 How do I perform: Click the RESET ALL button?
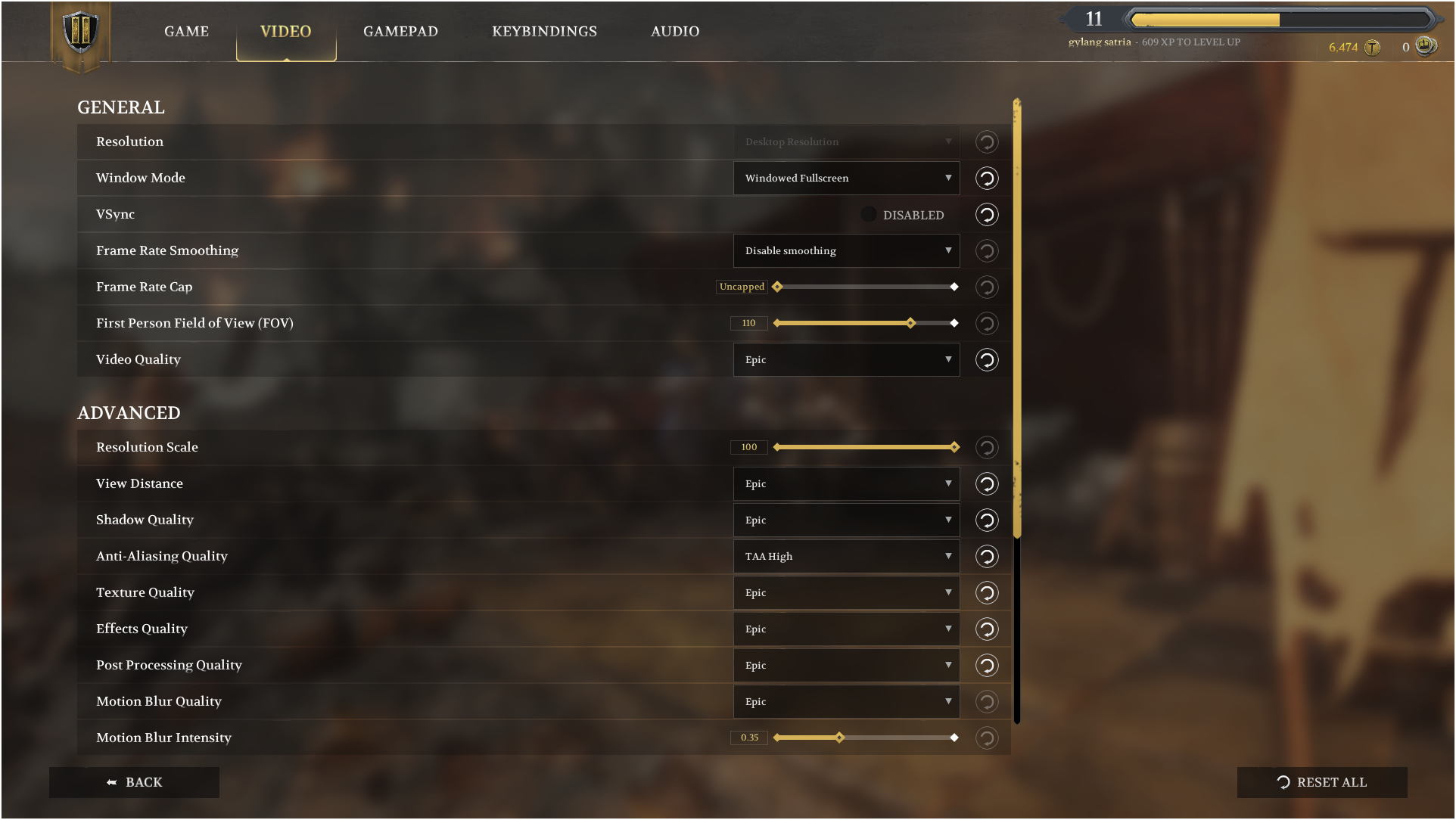click(1322, 782)
